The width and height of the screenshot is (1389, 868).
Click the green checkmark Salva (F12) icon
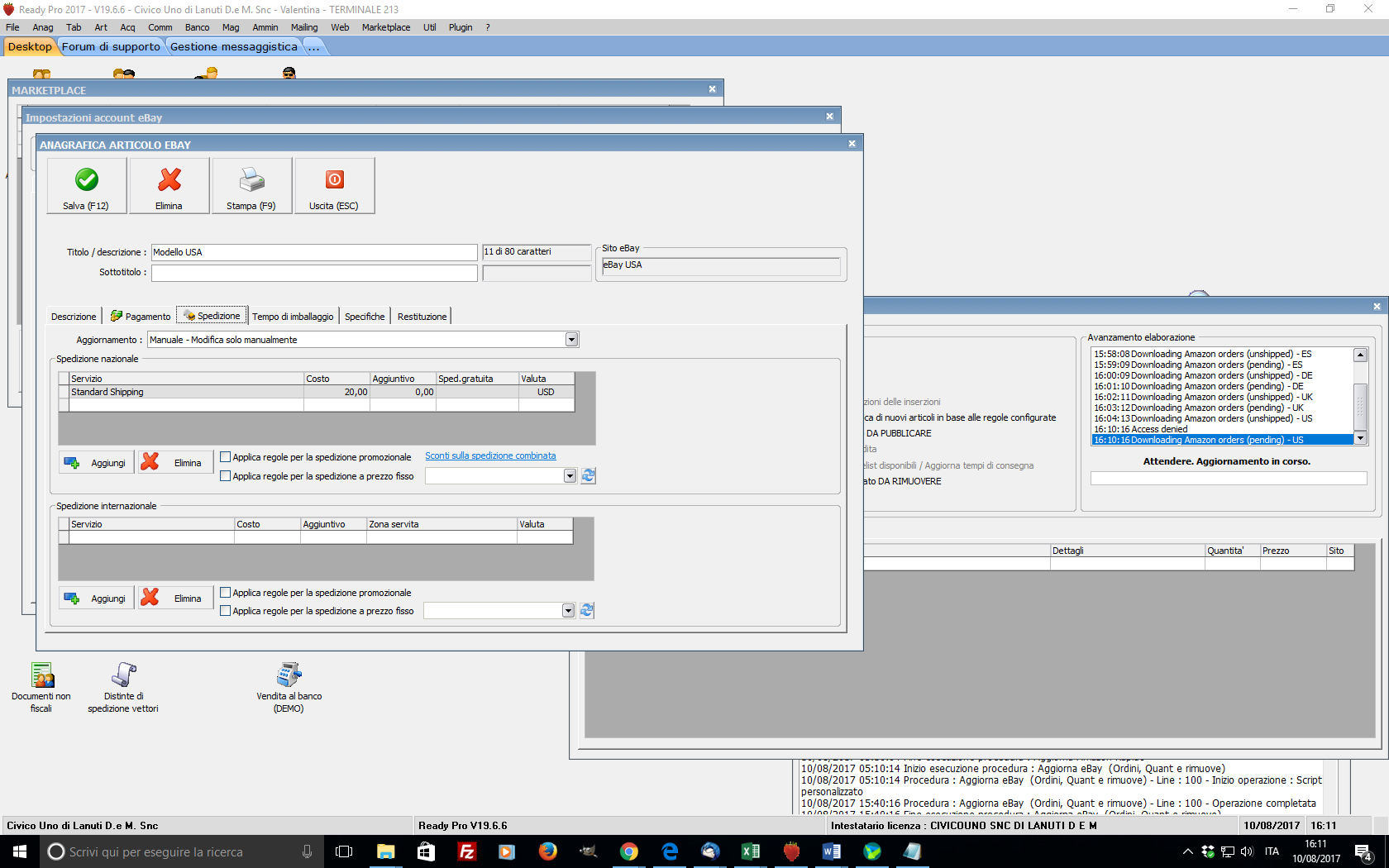tap(87, 179)
